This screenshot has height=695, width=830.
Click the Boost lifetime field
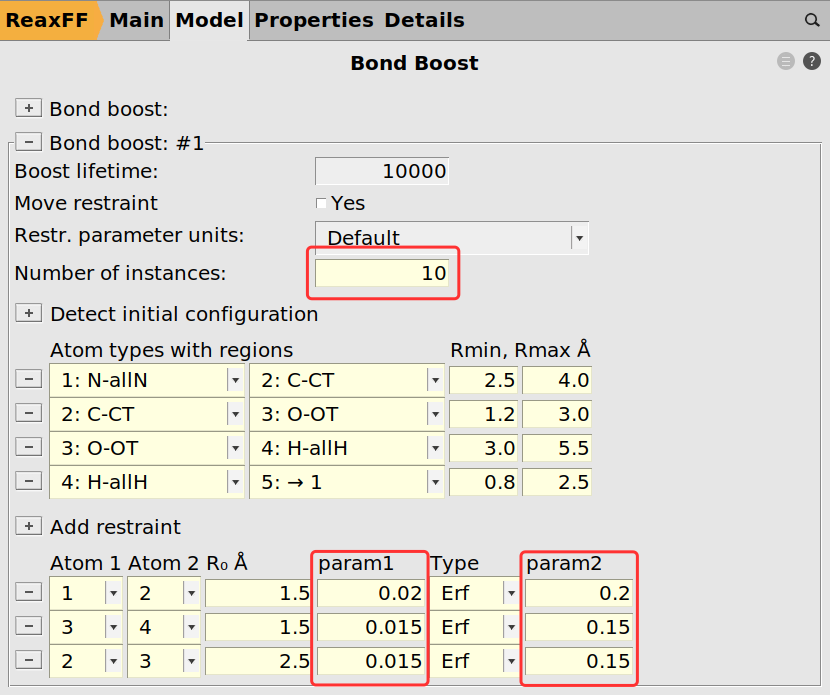(382, 171)
